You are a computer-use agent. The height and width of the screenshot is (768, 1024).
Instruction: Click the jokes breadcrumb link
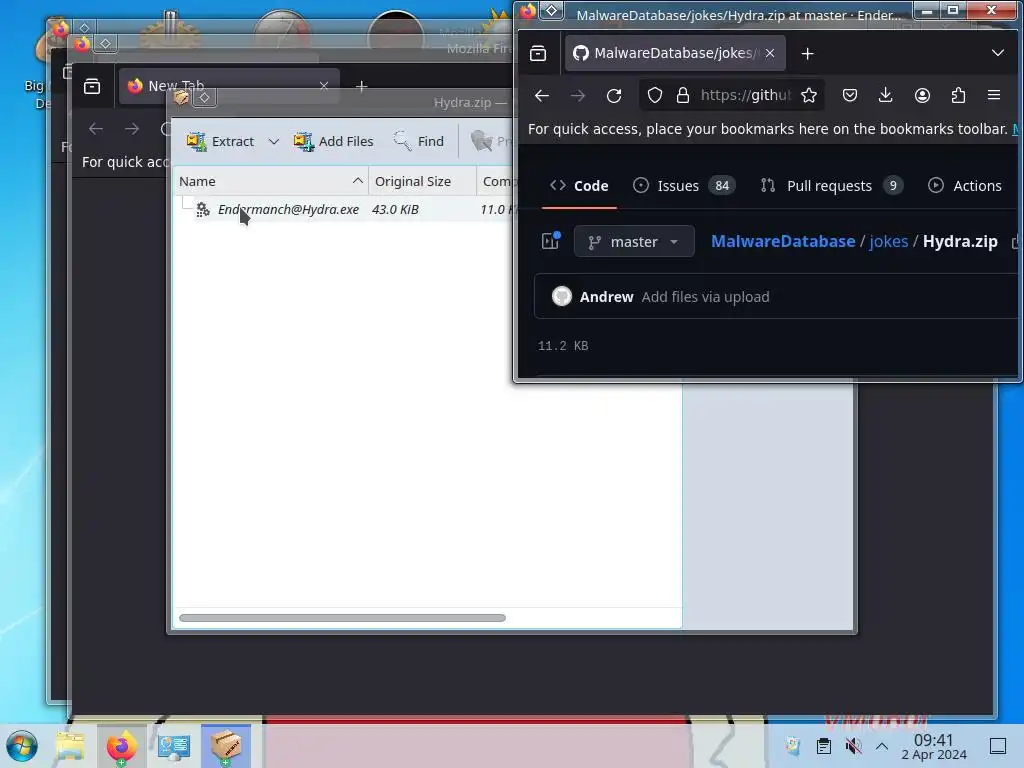pos(889,241)
